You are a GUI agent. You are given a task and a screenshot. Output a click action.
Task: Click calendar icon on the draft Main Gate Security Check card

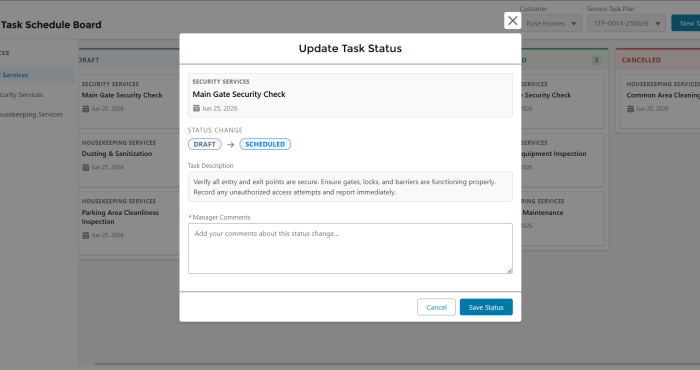pyautogui.click(x=85, y=109)
